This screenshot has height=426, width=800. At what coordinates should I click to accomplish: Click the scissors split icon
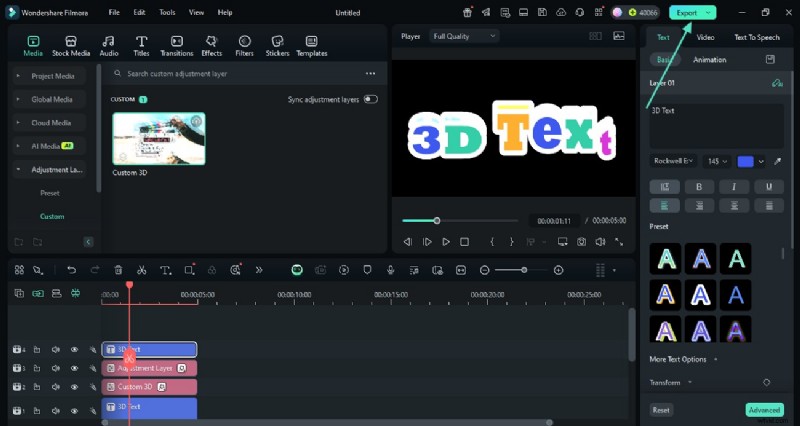(x=141, y=270)
